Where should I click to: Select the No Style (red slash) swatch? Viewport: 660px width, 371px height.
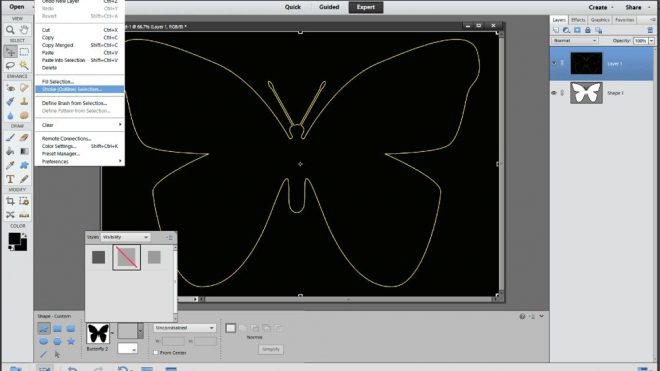[x=127, y=257]
